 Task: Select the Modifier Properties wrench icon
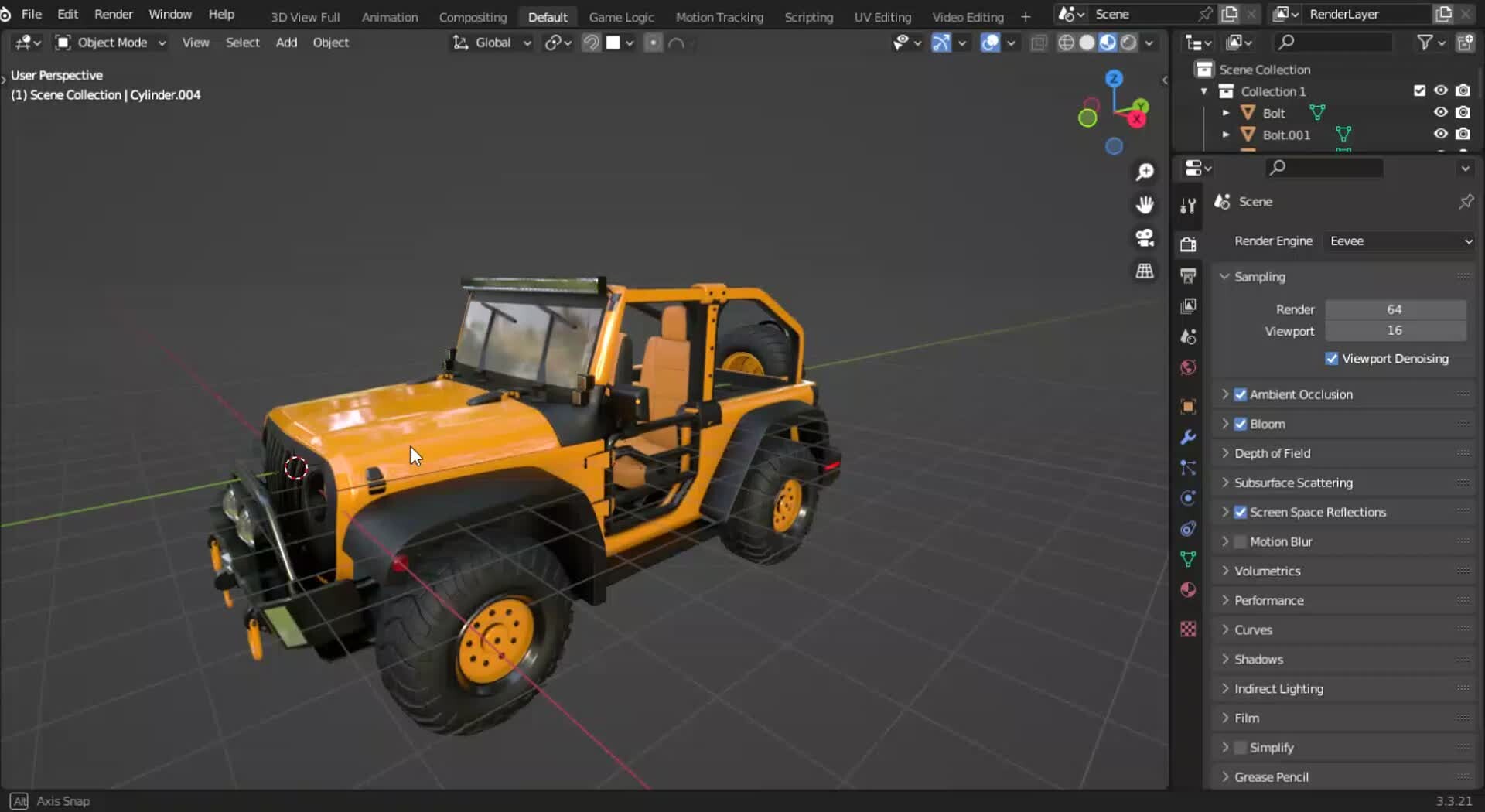point(1188,438)
